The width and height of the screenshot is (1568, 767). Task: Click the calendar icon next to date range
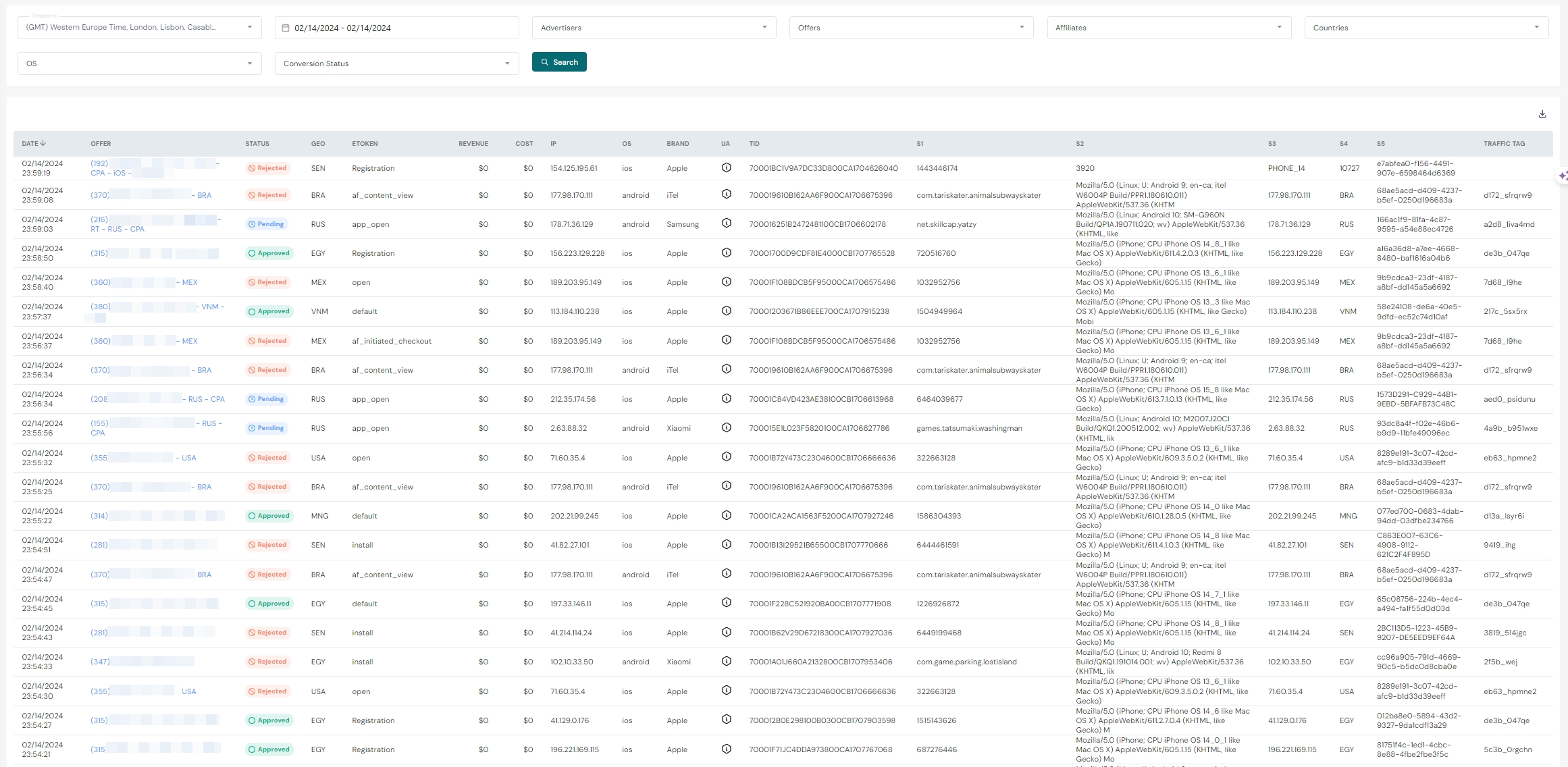(x=287, y=27)
